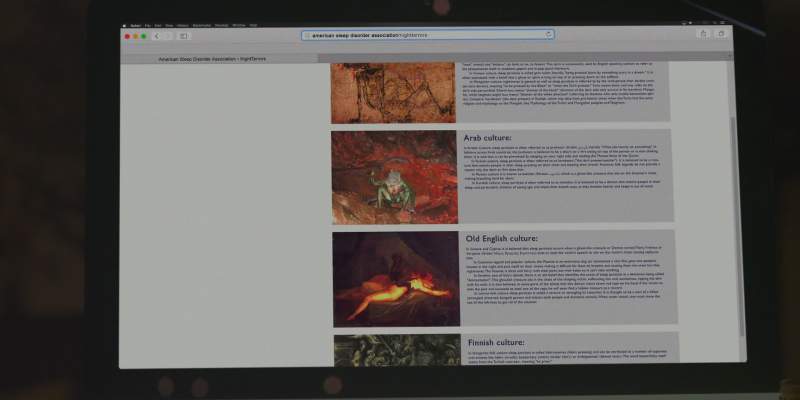Open the Safari menu

135,26
